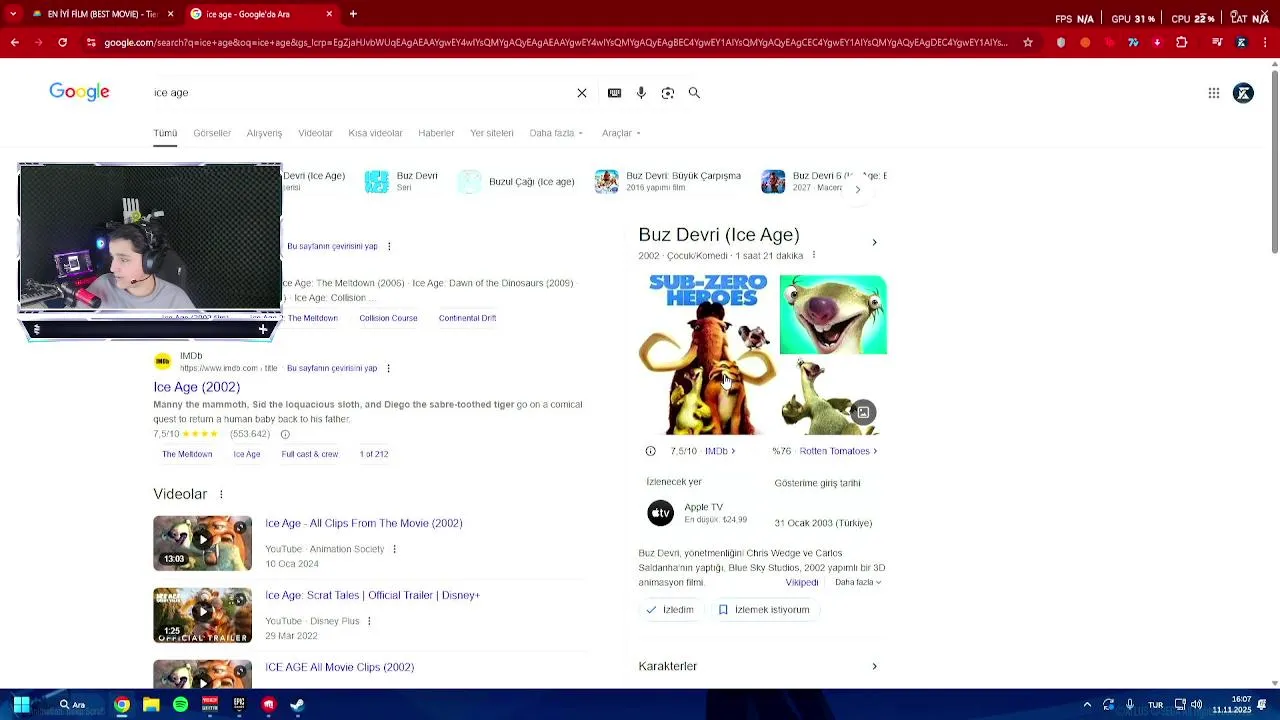Click the browser address bar URL

(555, 43)
